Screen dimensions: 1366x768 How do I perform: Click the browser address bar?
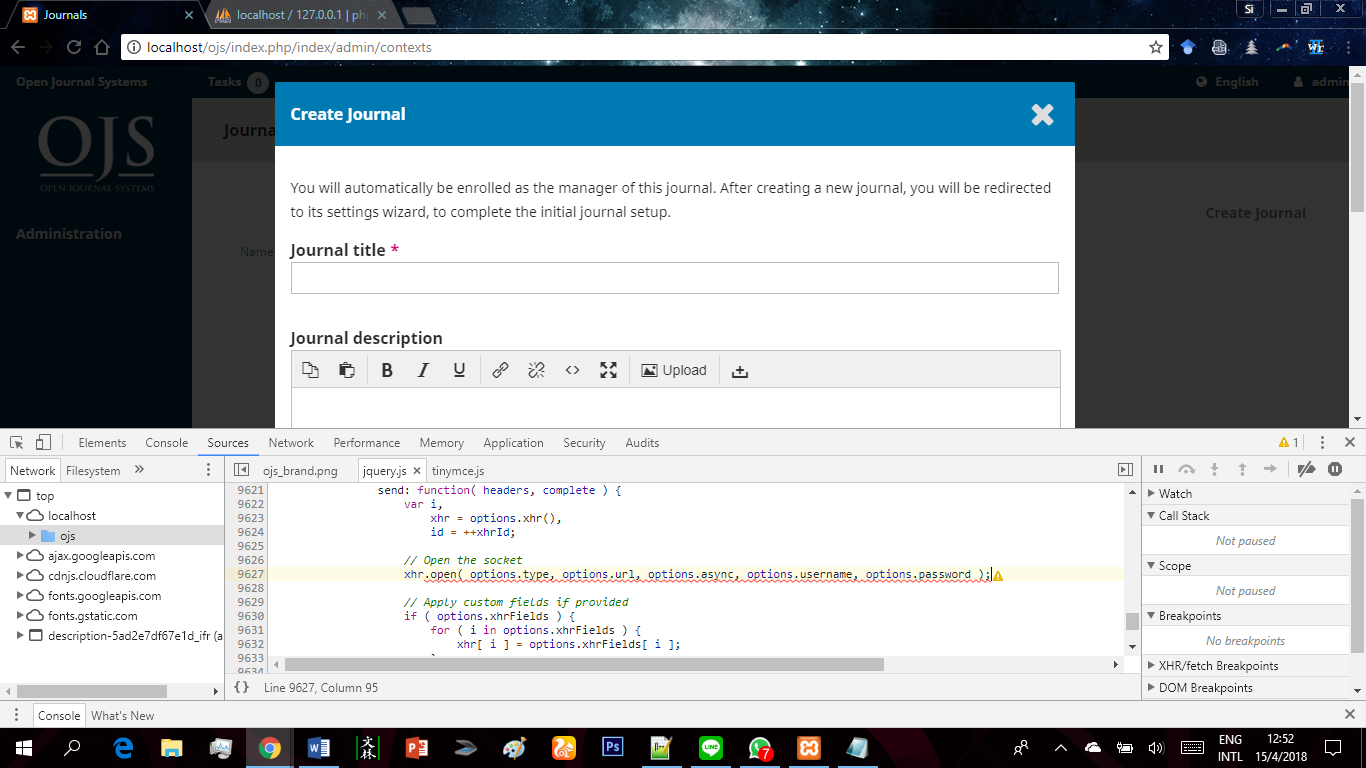pos(645,47)
